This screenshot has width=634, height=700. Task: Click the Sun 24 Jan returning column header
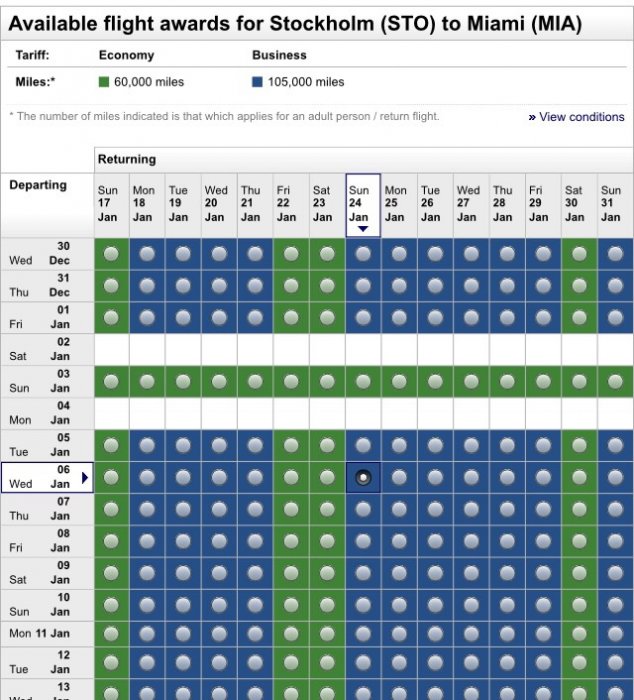pos(363,204)
